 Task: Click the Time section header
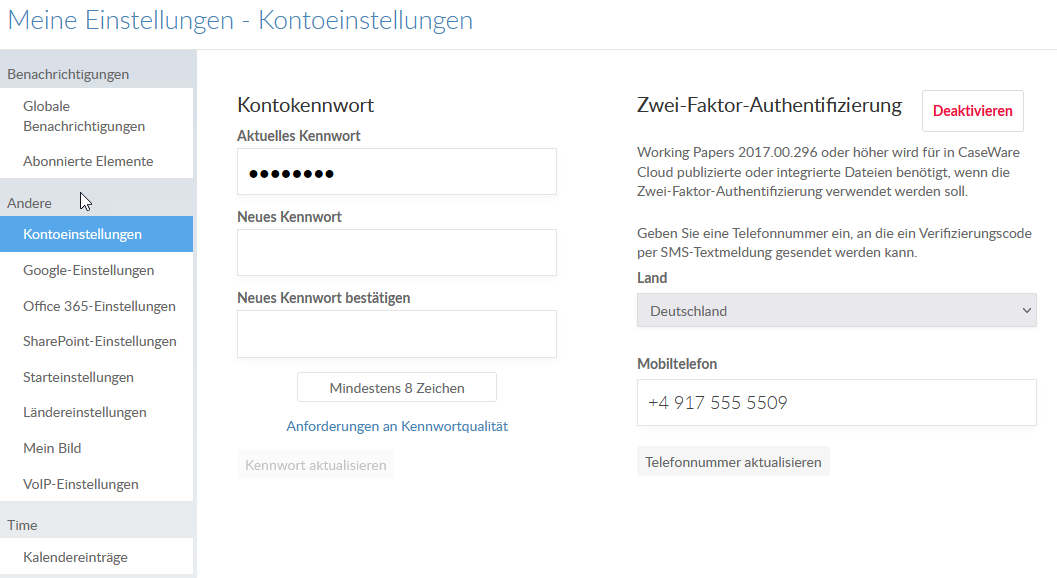(22, 525)
